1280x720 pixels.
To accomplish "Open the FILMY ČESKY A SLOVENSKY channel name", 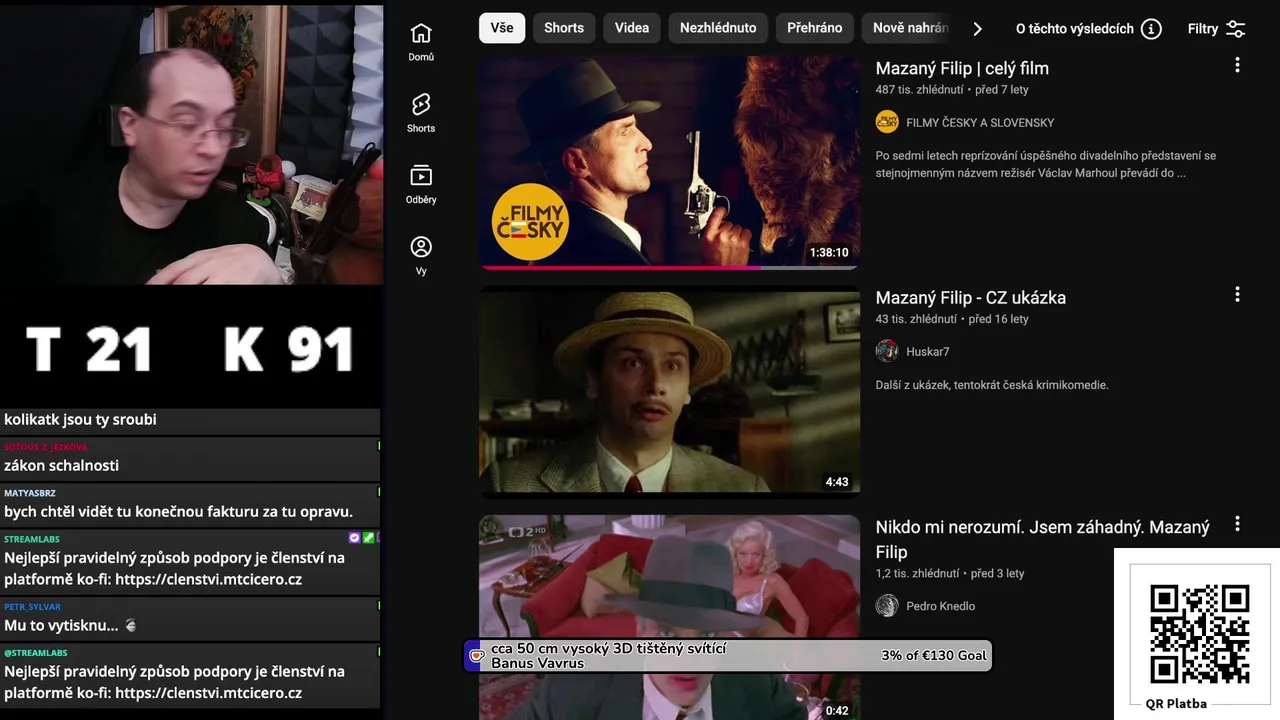I will pos(980,123).
